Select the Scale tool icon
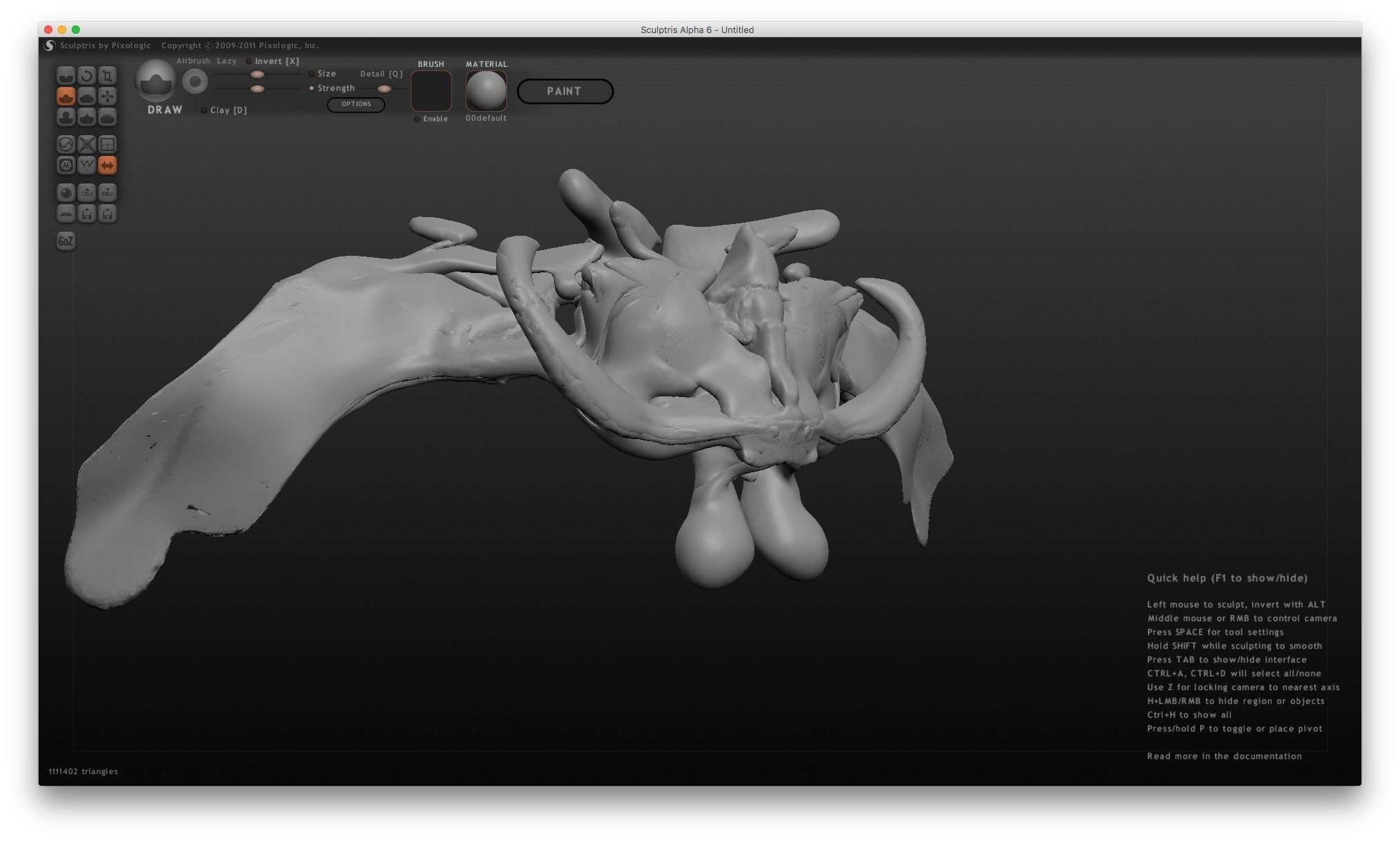Image resolution: width=1400 pixels, height=841 pixels. point(107,75)
